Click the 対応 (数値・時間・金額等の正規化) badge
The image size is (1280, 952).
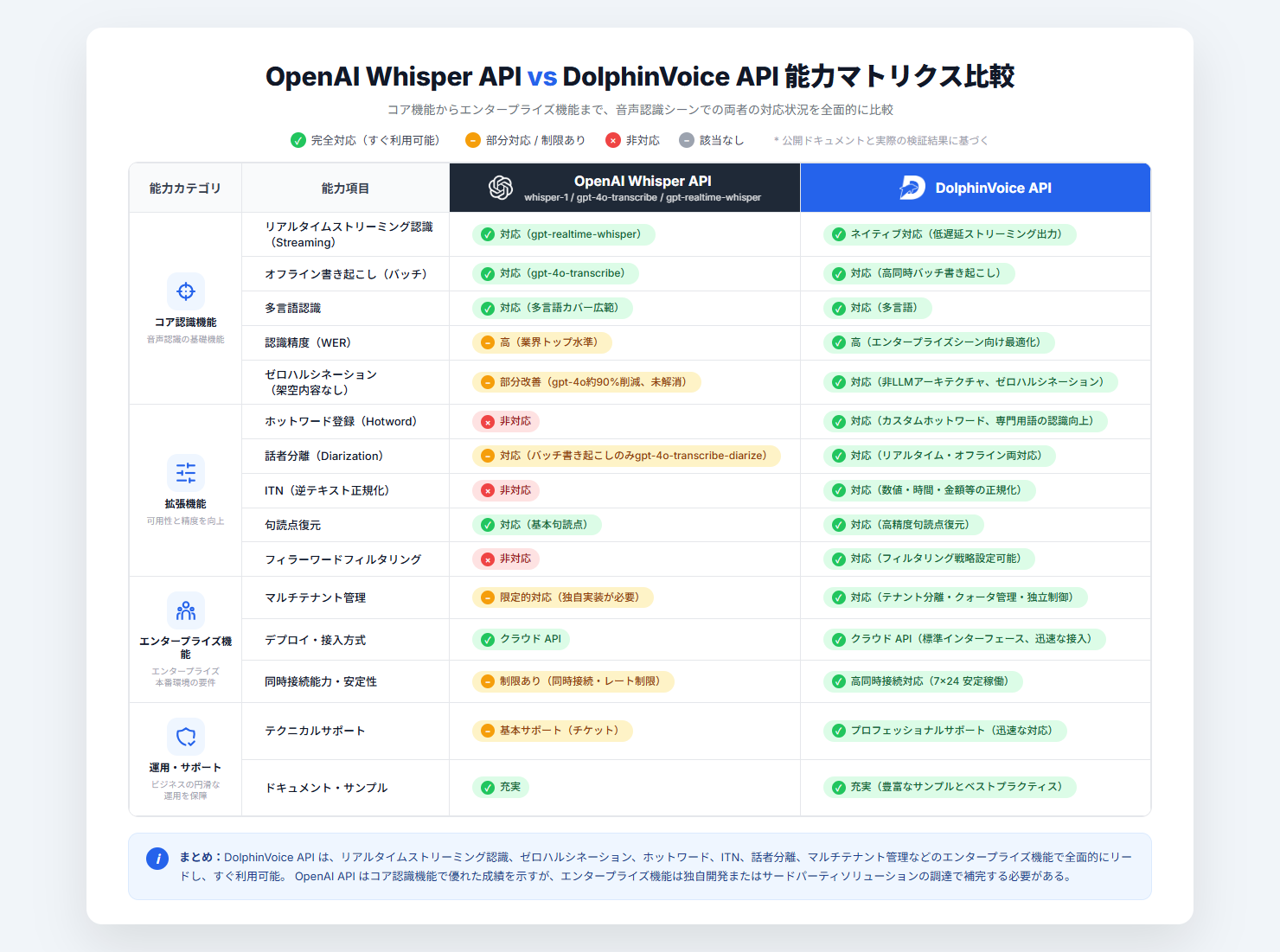[929, 491]
